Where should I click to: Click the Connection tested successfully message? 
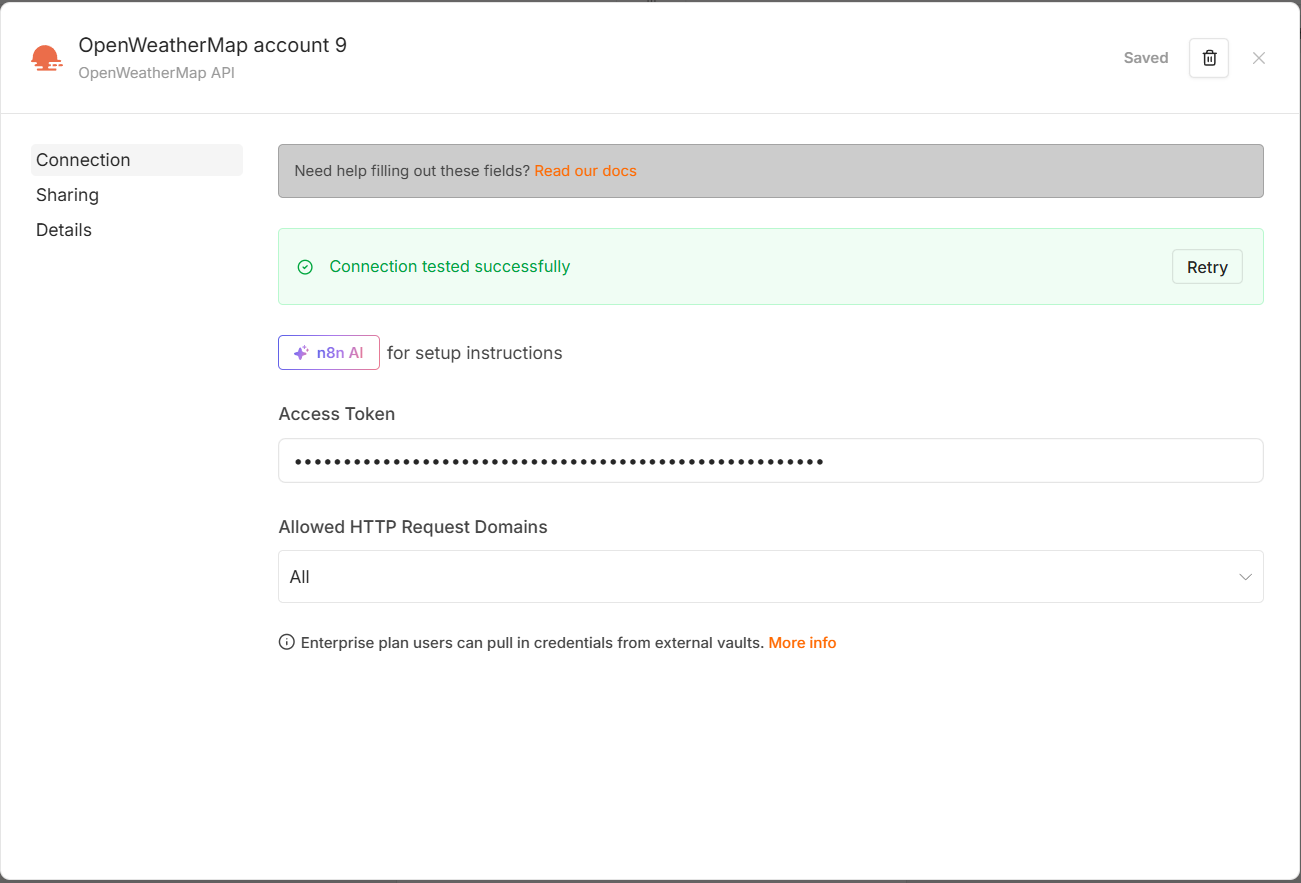pyautogui.click(x=450, y=267)
